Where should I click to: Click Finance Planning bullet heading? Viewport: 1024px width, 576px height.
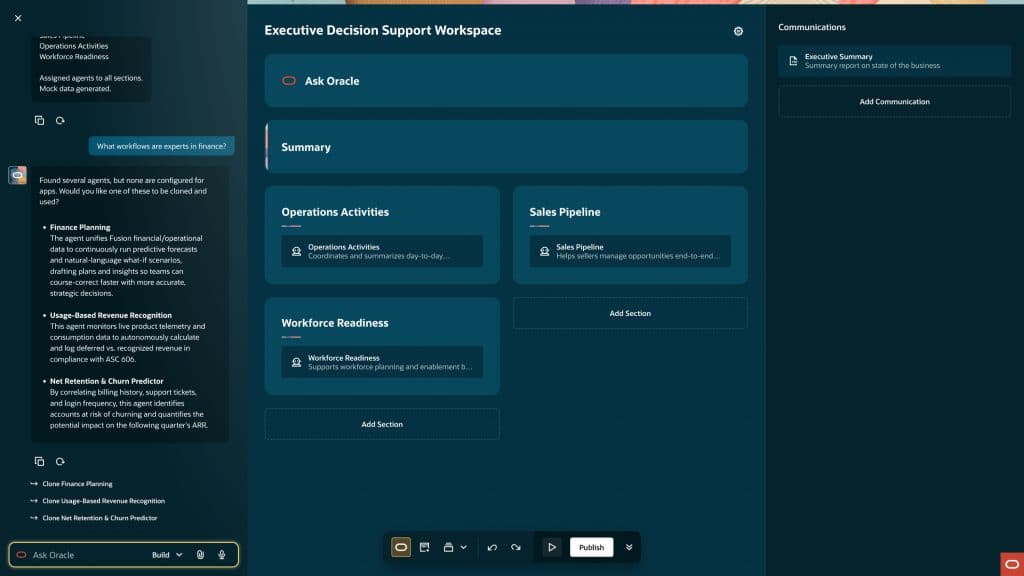[80, 227]
